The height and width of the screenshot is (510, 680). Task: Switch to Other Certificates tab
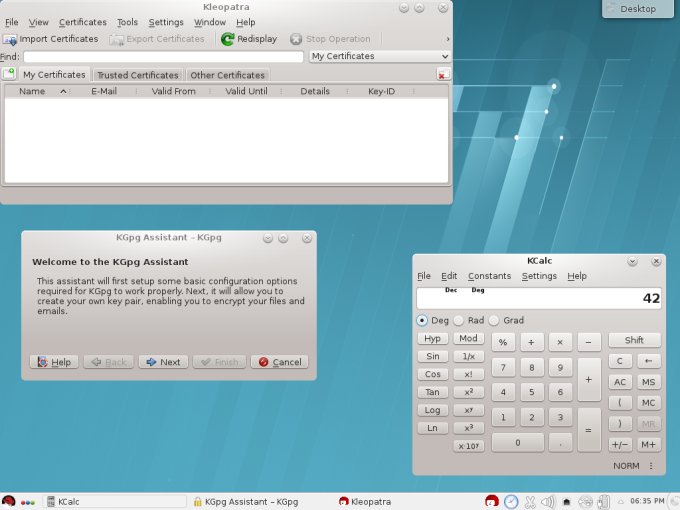(227, 75)
